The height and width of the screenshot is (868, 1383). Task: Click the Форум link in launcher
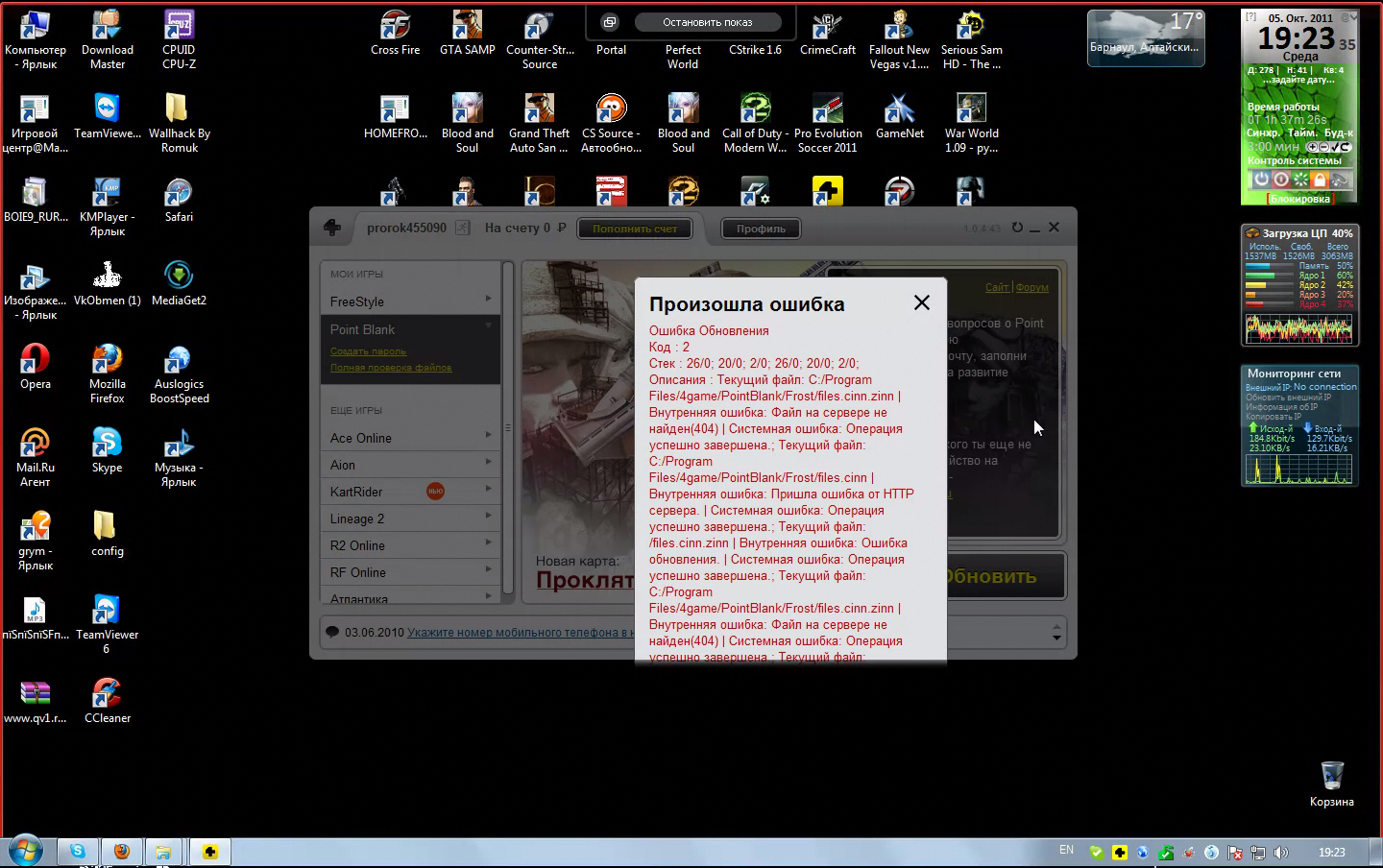(1032, 287)
